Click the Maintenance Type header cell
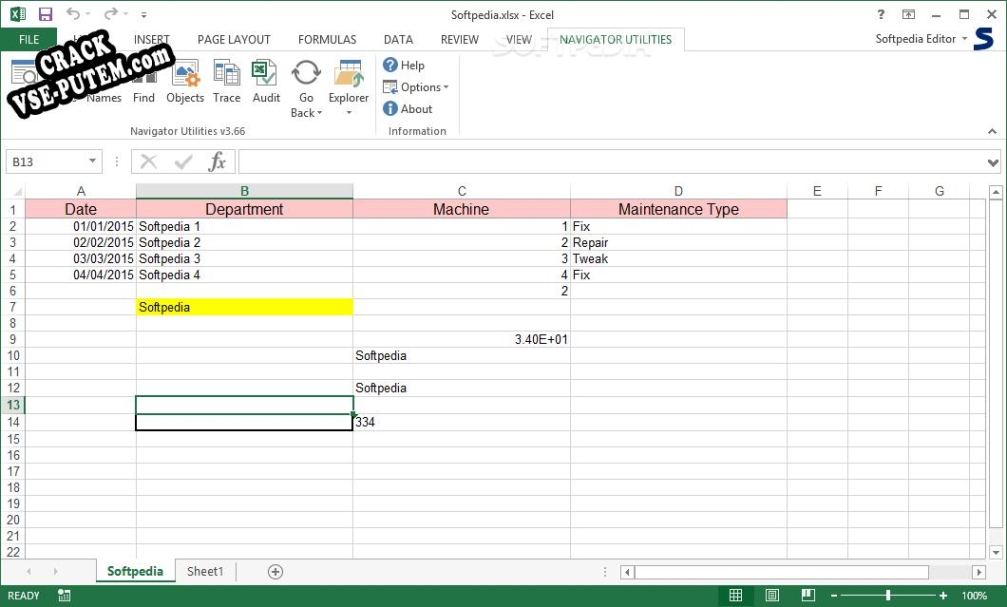 (678, 209)
